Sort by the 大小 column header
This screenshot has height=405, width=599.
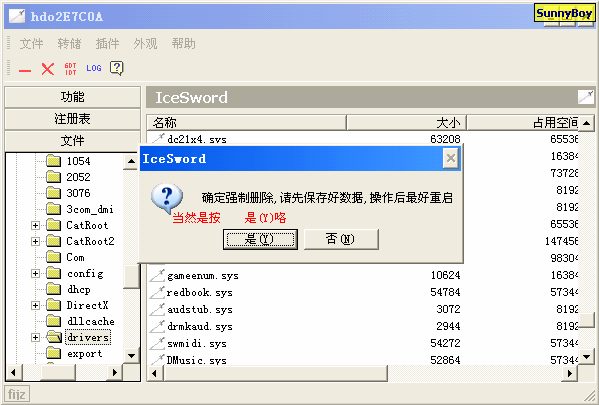(406, 123)
